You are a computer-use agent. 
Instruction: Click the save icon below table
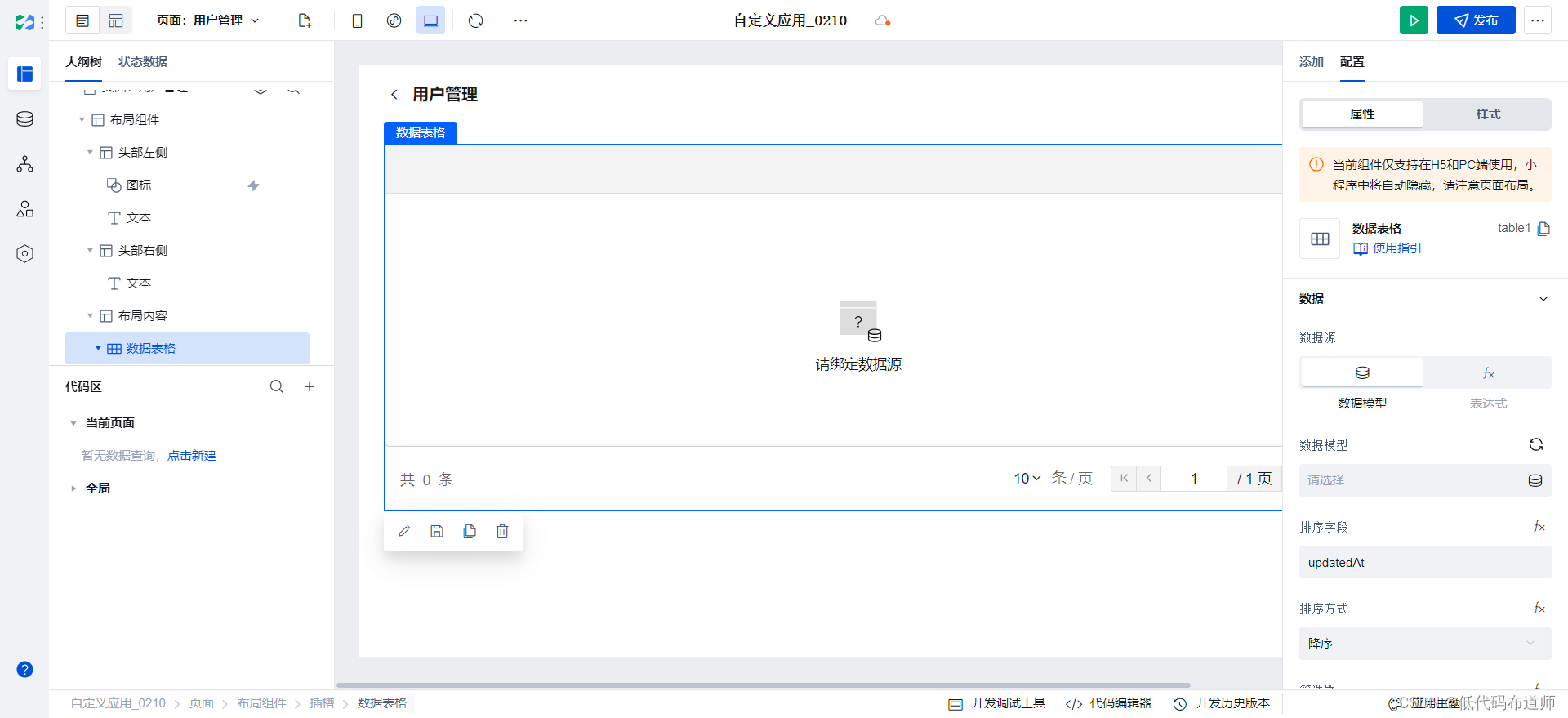pyautogui.click(x=437, y=531)
